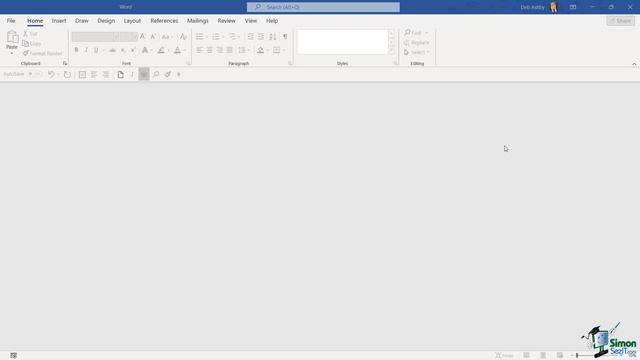The width and height of the screenshot is (640, 360).
Task: Switch to the Mailings tab
Action: 198,21
